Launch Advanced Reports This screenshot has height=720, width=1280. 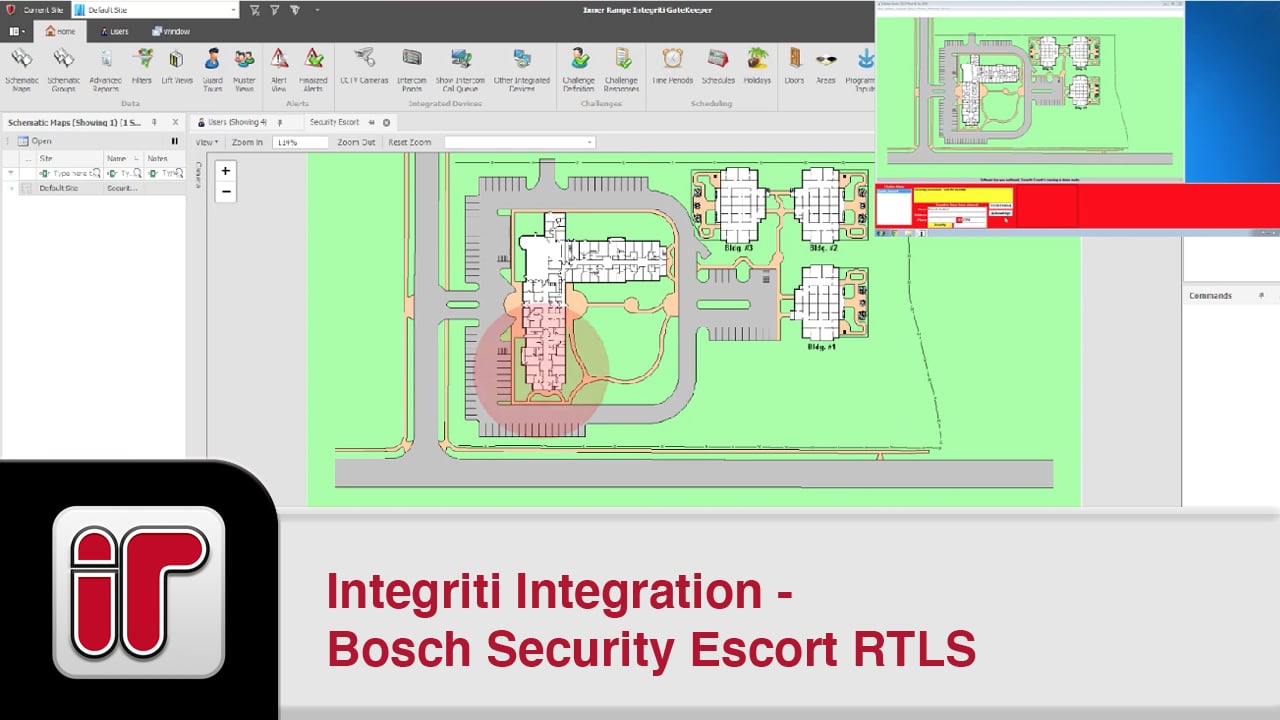click(x=105, y=69)
